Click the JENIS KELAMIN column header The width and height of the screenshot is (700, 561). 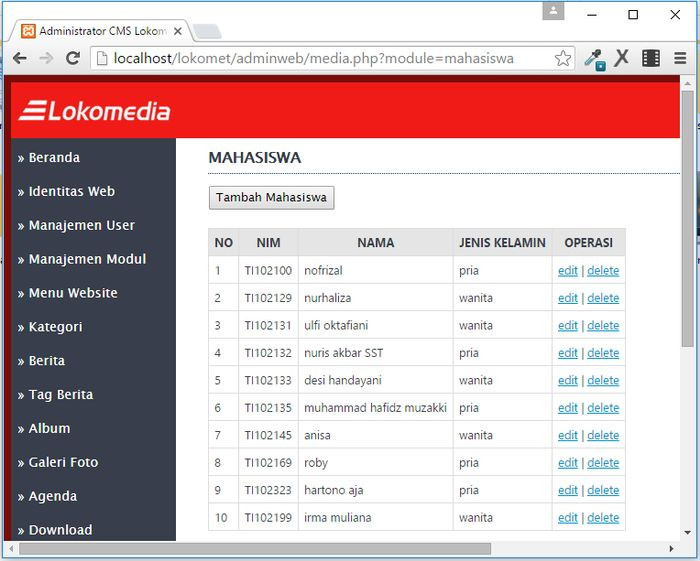[x=502, y=243]
